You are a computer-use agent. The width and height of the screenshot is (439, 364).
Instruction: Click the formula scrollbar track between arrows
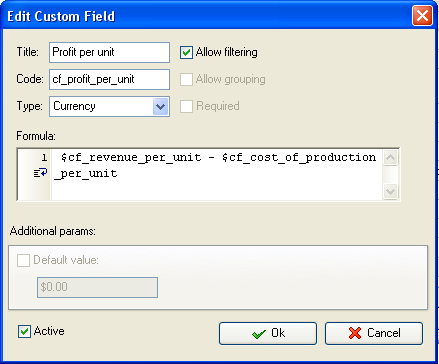[x=390, y=174]
